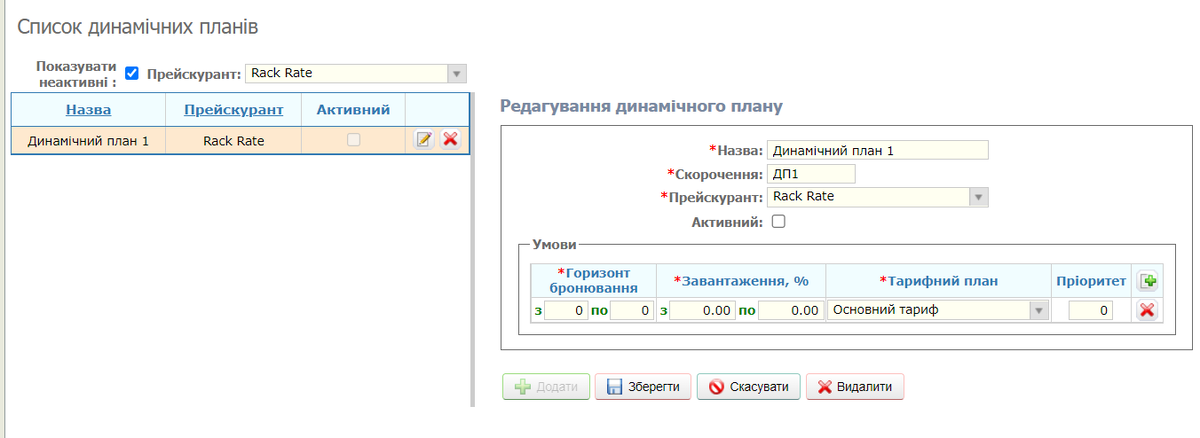The width and height of the screenshot is (1200, 438).
Task: Add a new condition row with green plus icon
Action: coord(1147,282)
